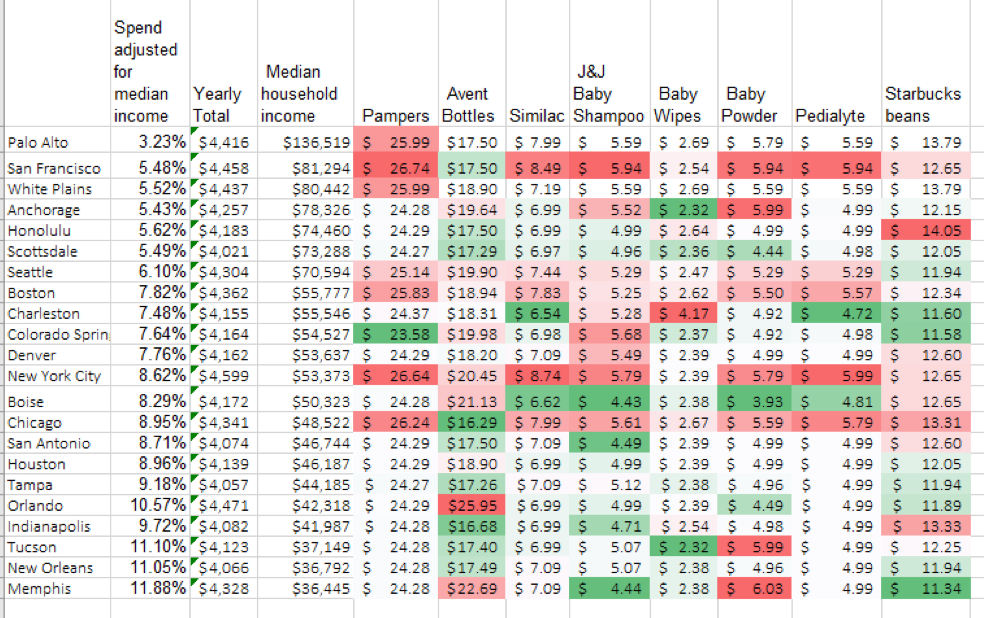Select the Boston city cell
The width and height of the screenshot is (984, 618).
pyautogui.click(x=57, y=292)
